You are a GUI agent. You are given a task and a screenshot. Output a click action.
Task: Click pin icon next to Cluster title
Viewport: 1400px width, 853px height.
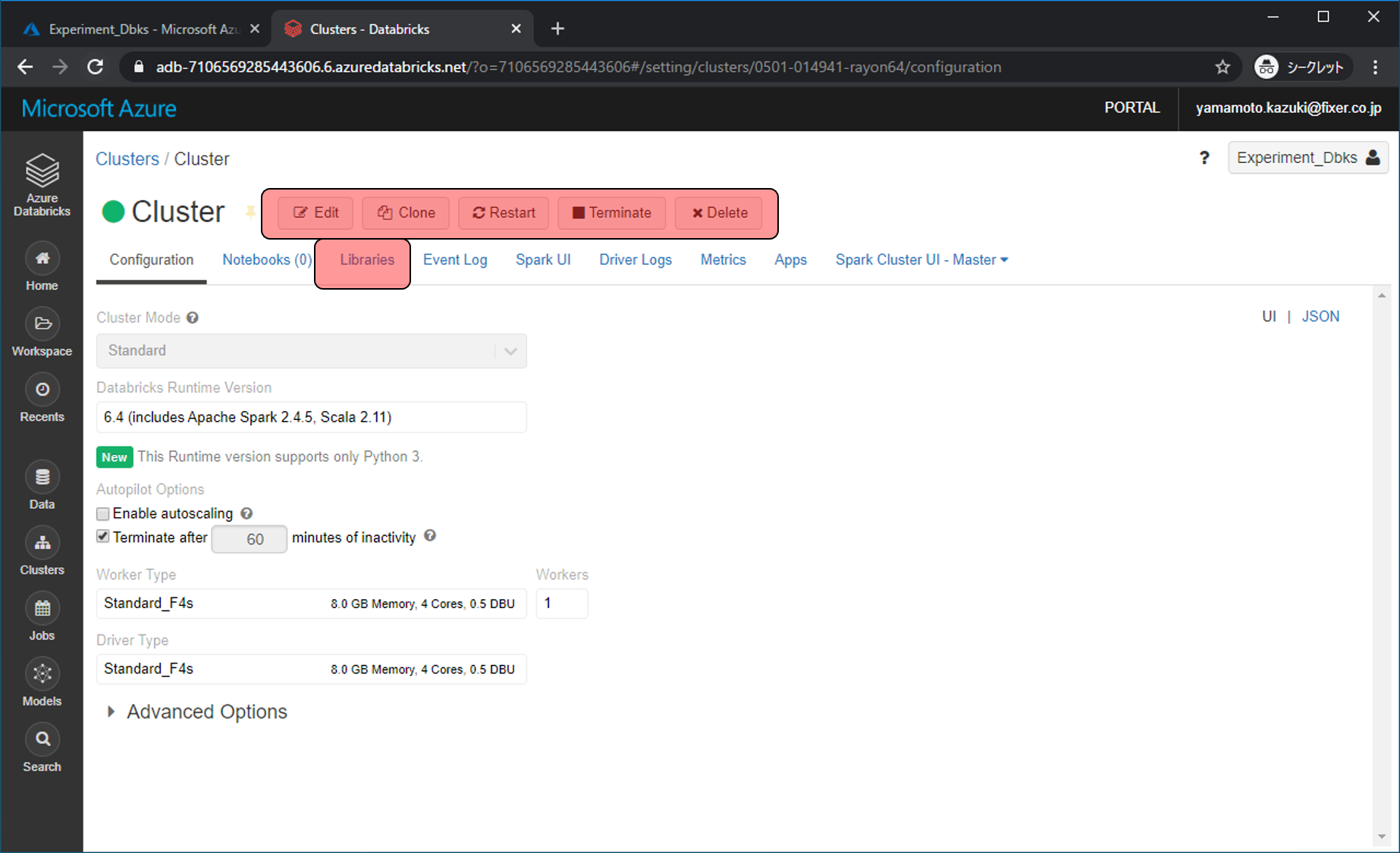click(x=250, y=212)
